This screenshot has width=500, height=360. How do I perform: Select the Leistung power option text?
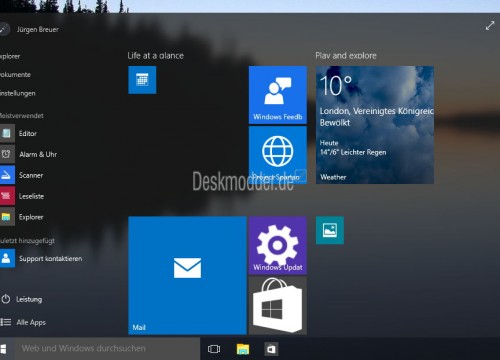coord(29,299)
